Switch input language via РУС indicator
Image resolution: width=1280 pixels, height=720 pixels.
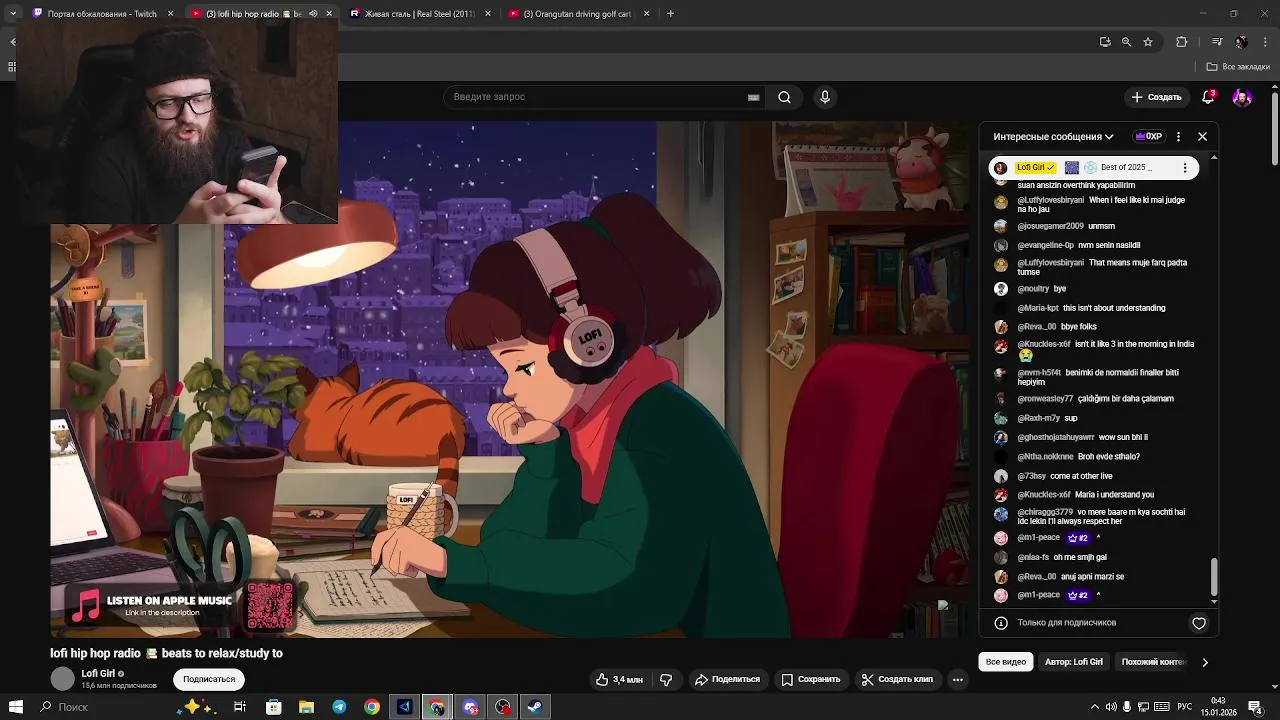tap(1186, 707)
